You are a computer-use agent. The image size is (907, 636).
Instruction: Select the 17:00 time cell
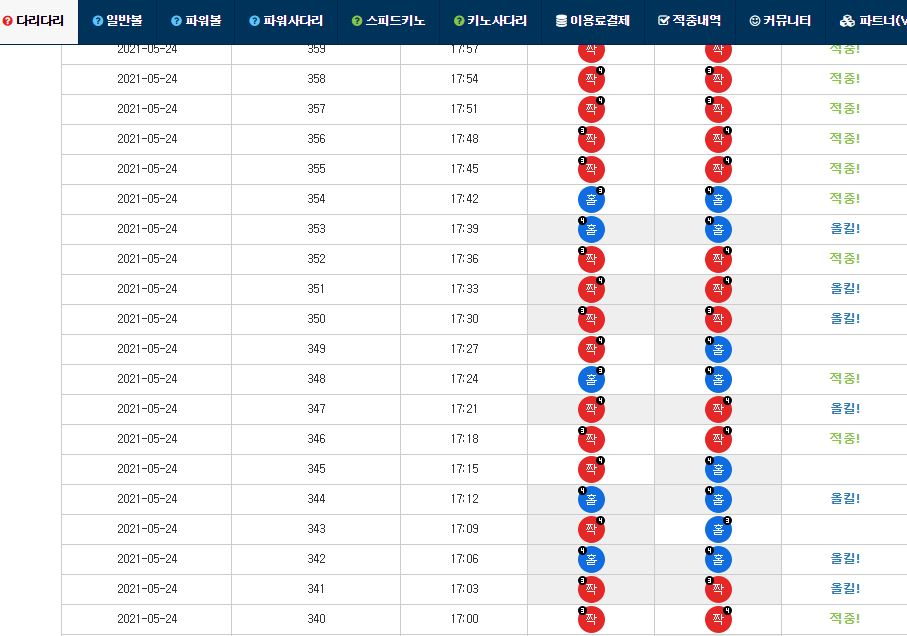coord(464,619)
